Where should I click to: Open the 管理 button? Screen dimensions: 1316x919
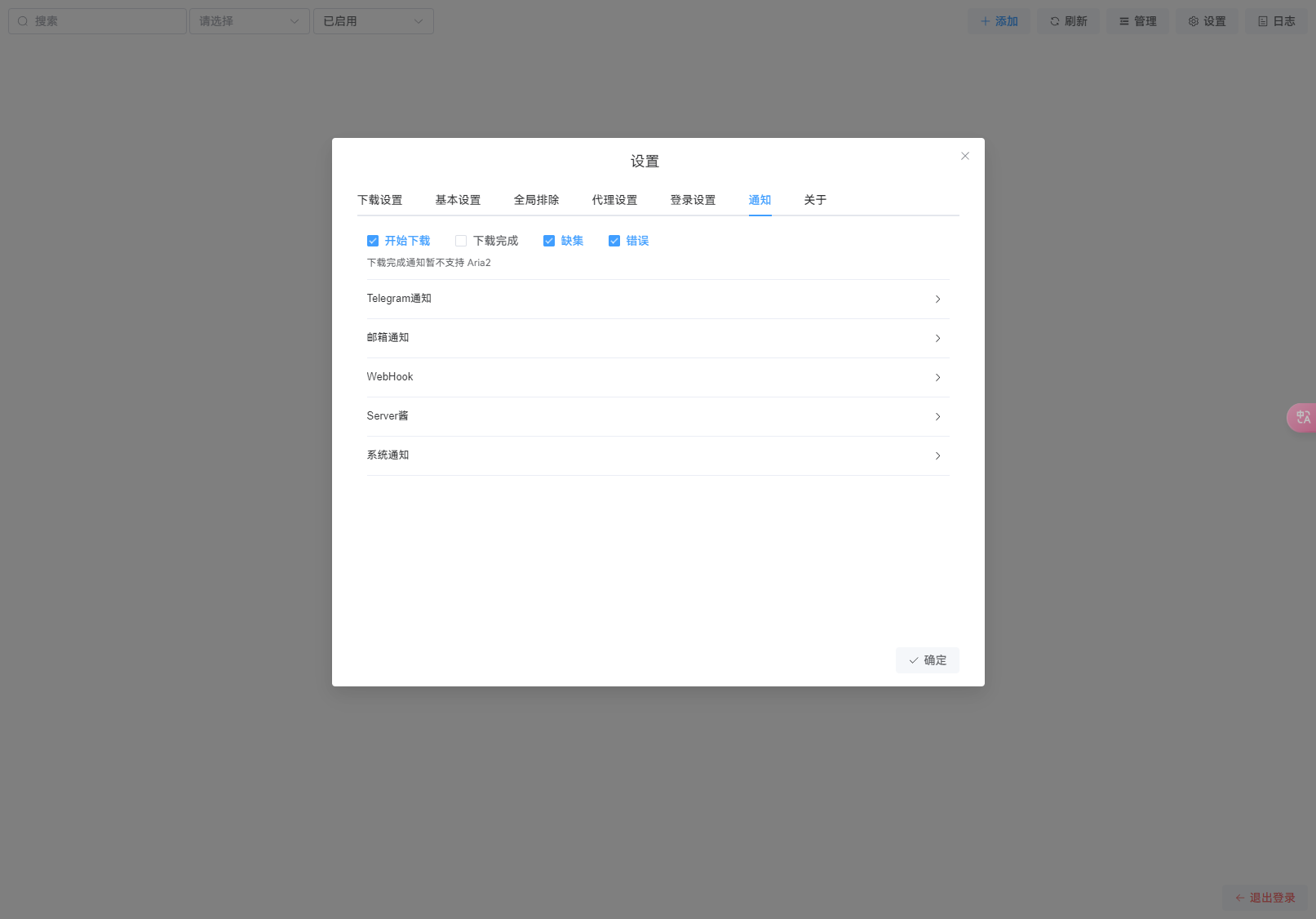1138,21
